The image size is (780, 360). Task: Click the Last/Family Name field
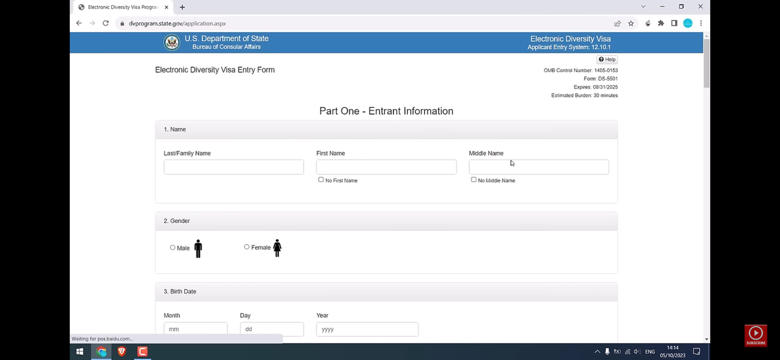pyautogui.click(x=234, y=167)
